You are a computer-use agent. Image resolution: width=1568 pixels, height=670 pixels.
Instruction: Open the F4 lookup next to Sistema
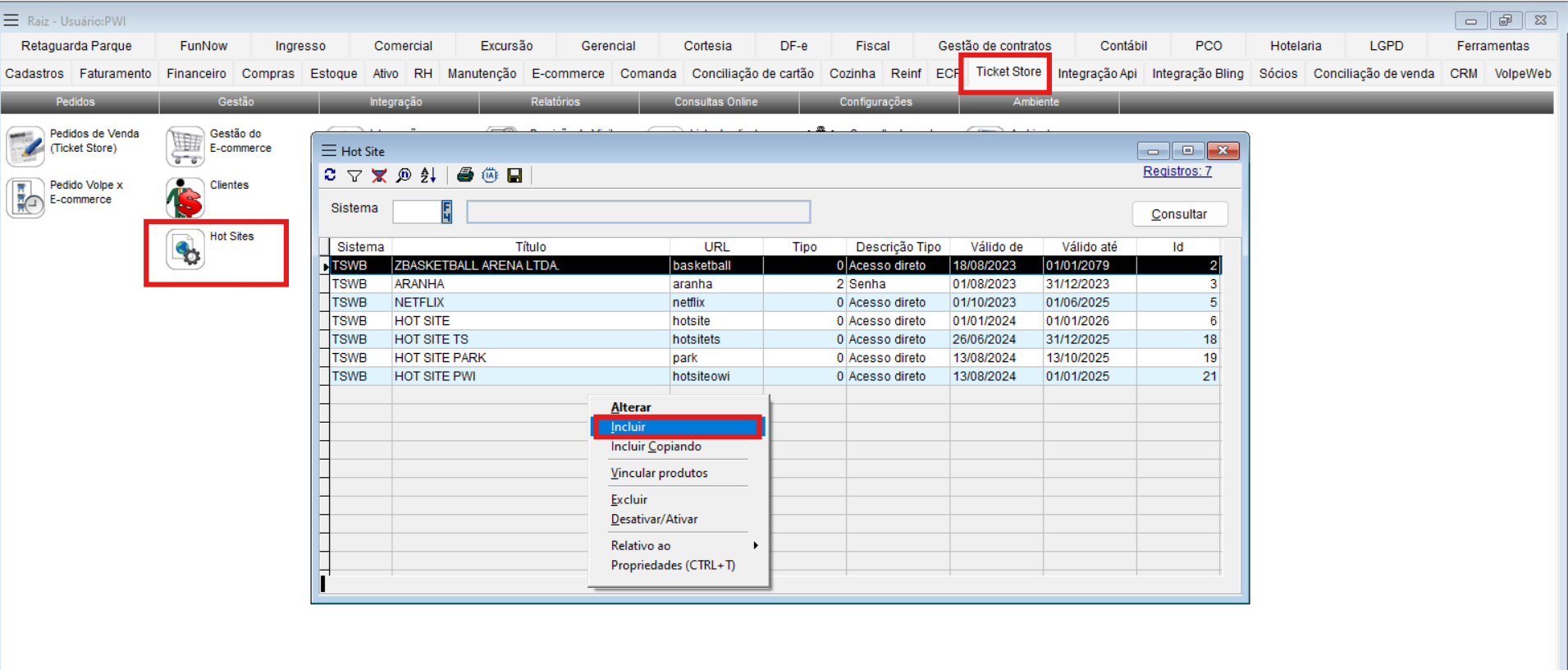point(446,212)
